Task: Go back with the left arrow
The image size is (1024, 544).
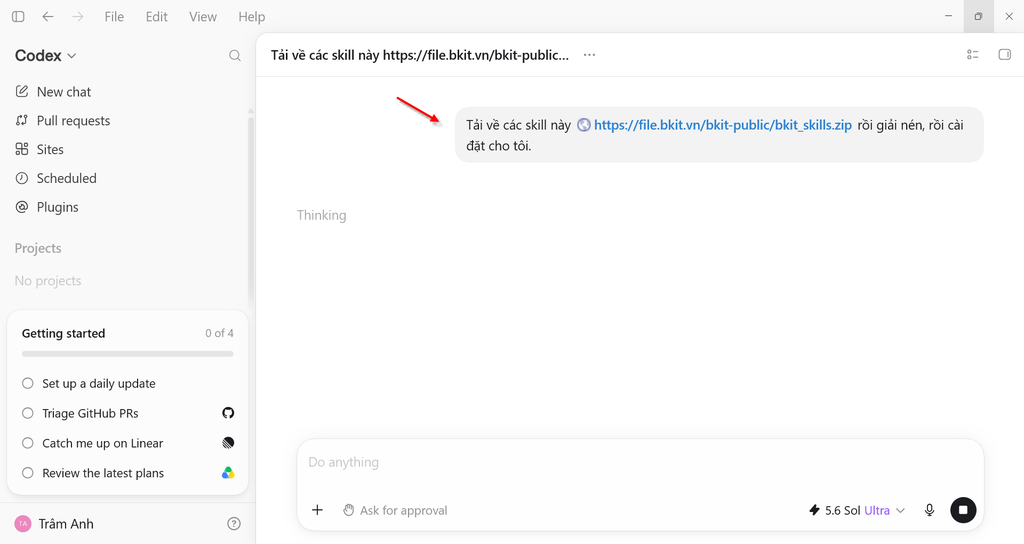Action: pos(48,16)
